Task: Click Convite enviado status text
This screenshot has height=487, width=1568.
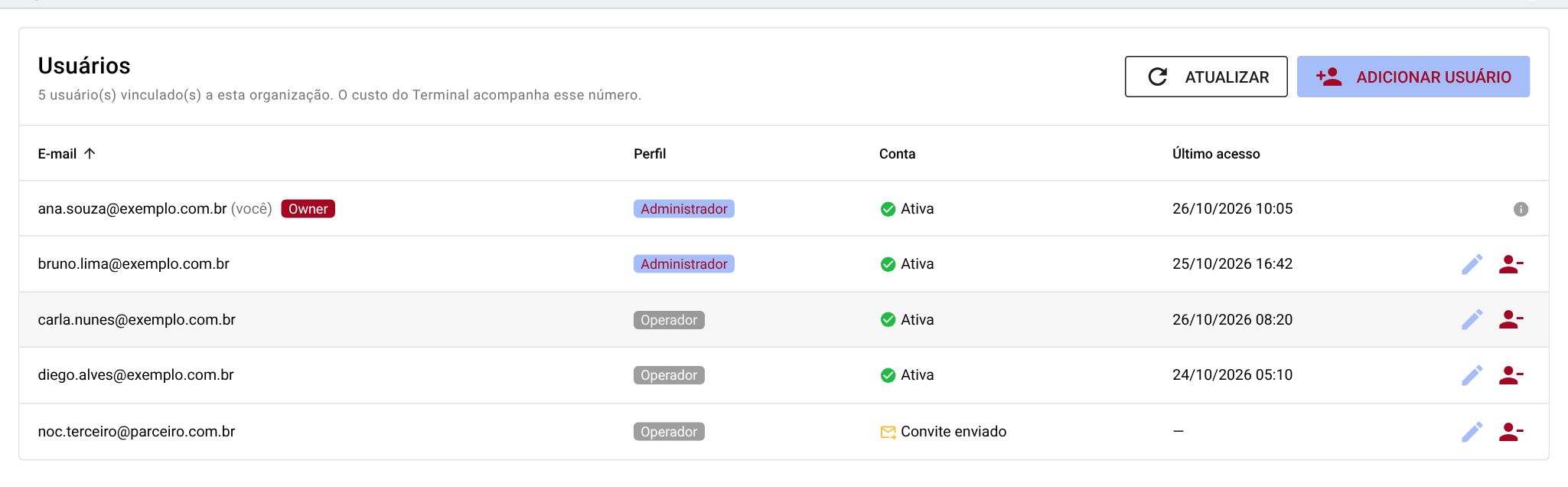Action: 954,432
